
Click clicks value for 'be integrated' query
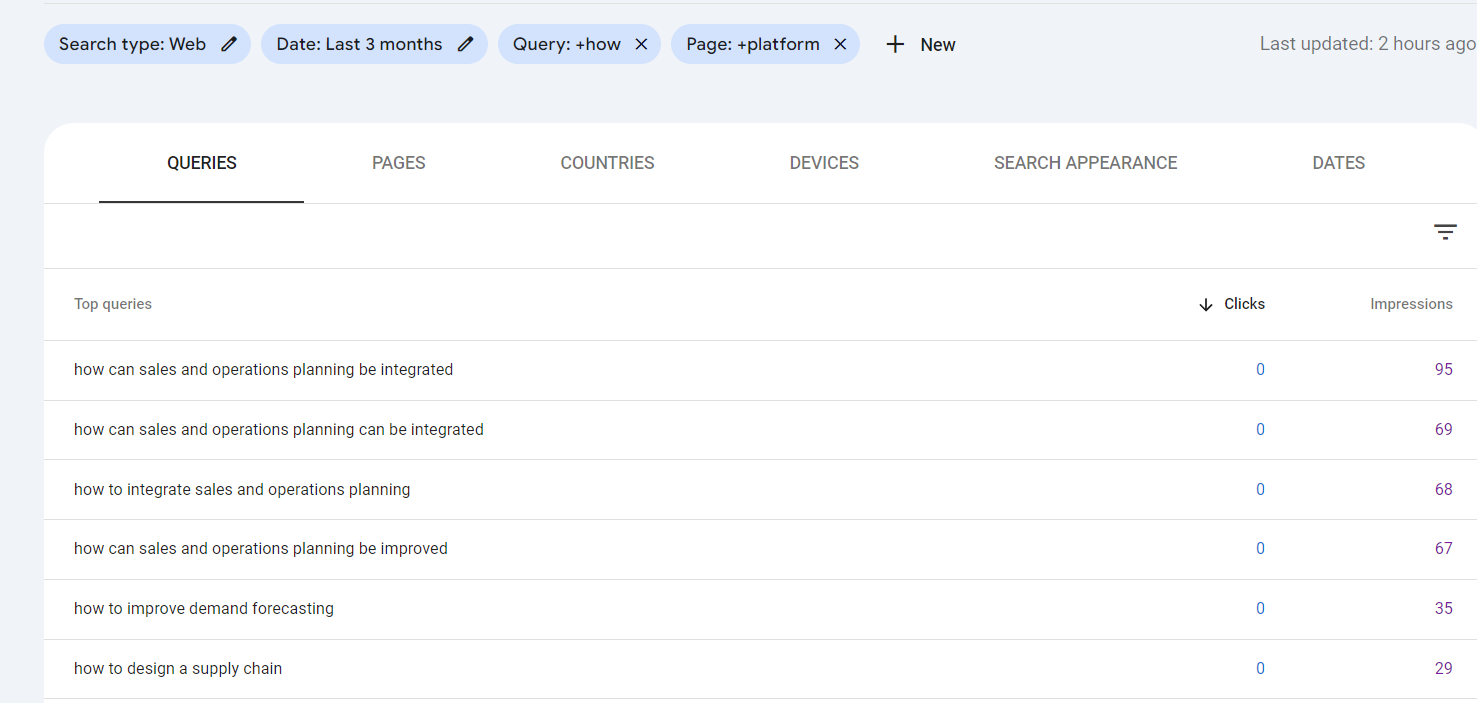tap(1260, 370)
